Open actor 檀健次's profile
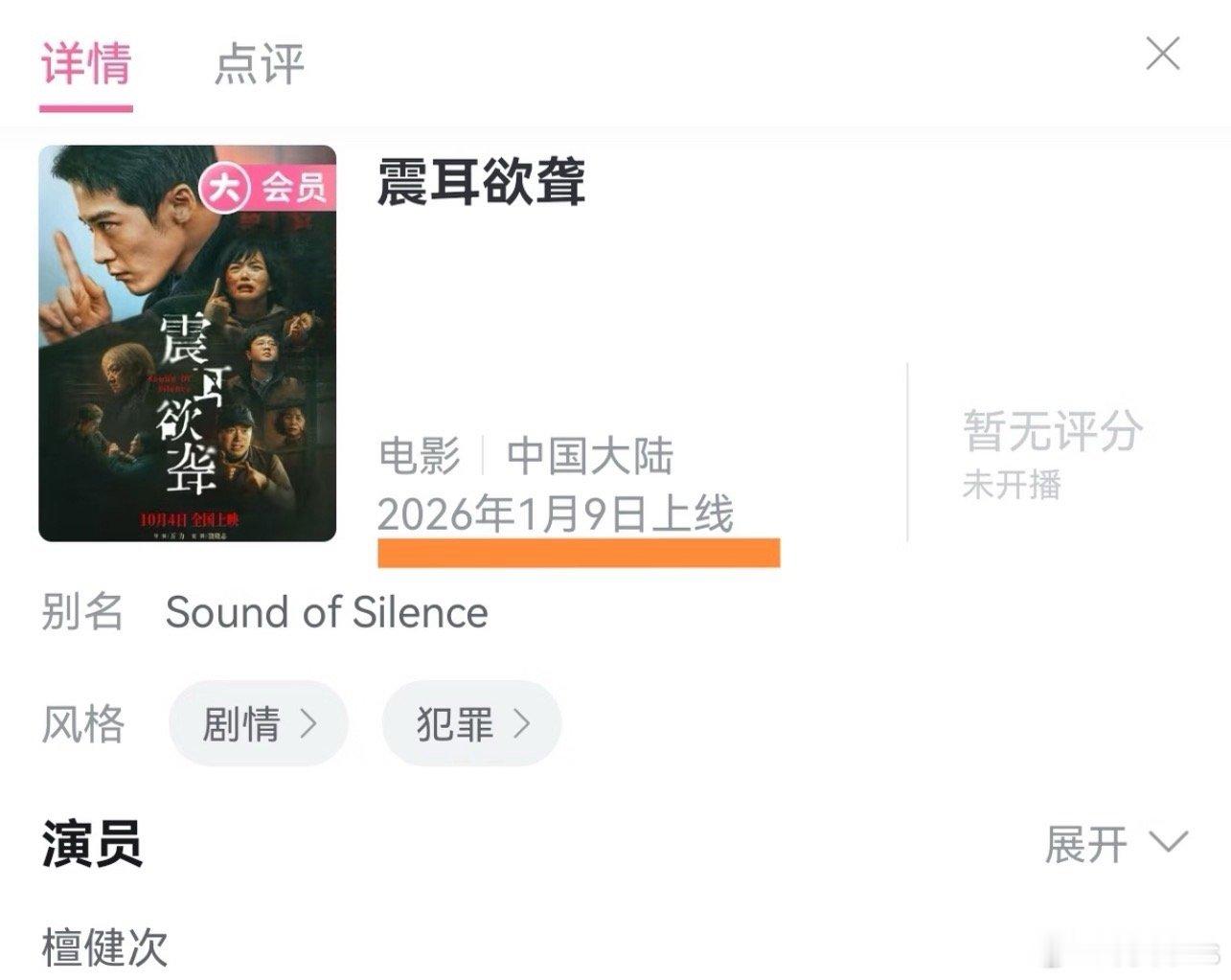1231x980 pixels. pyautogui.click(x=104, y=948)
